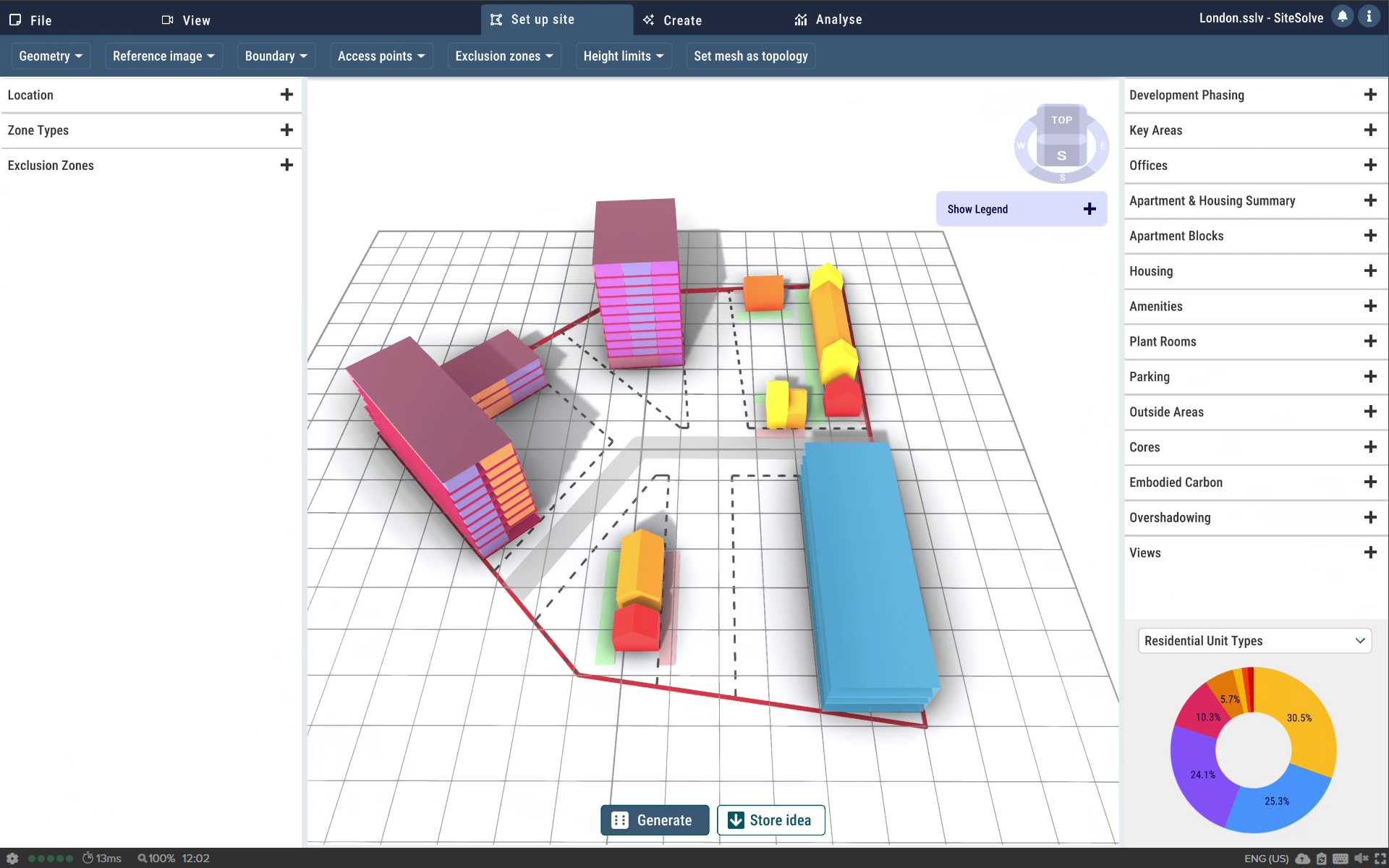Expand the Zone Types section
The height and width of the screenshot is (868, 1389).
coord(286,130)
